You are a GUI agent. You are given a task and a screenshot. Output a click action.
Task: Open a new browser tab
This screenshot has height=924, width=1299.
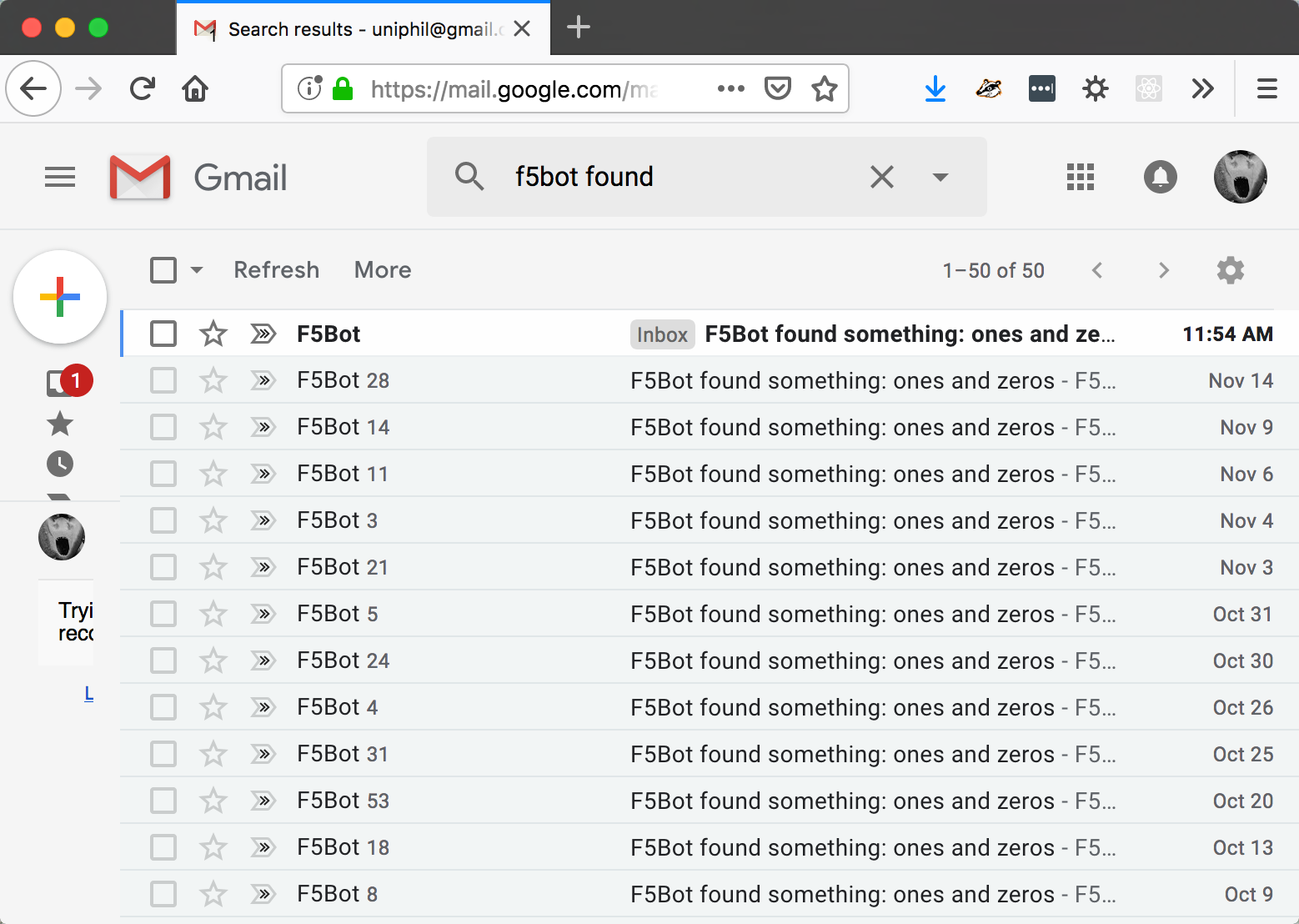[579, 28]
